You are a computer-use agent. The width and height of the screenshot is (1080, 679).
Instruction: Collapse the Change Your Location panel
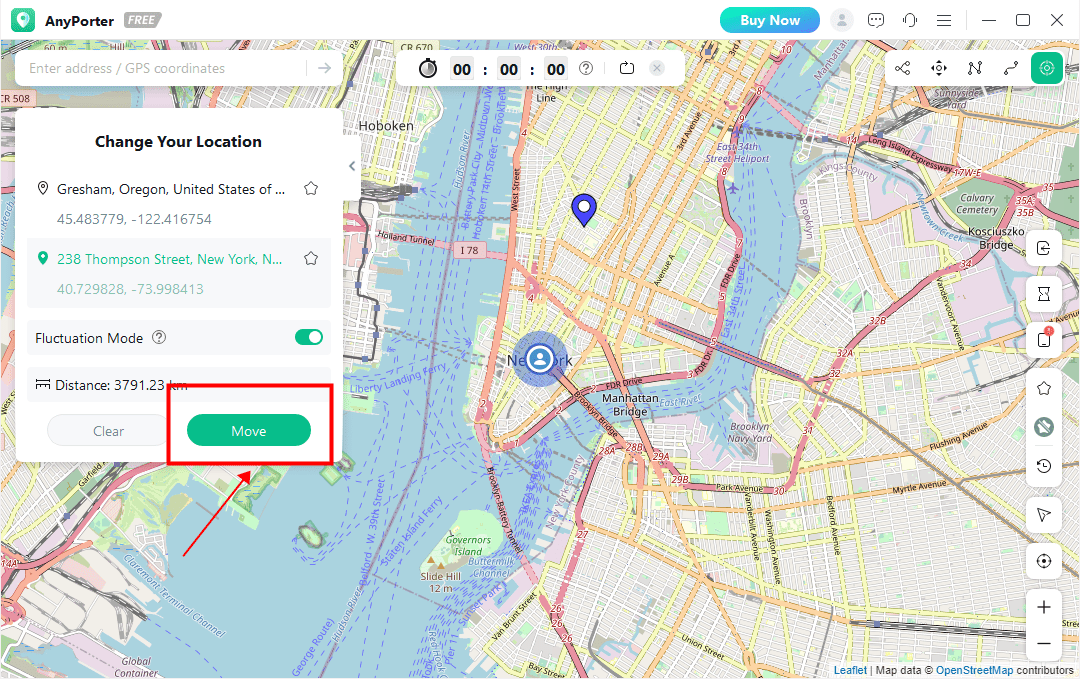(352, 166)
